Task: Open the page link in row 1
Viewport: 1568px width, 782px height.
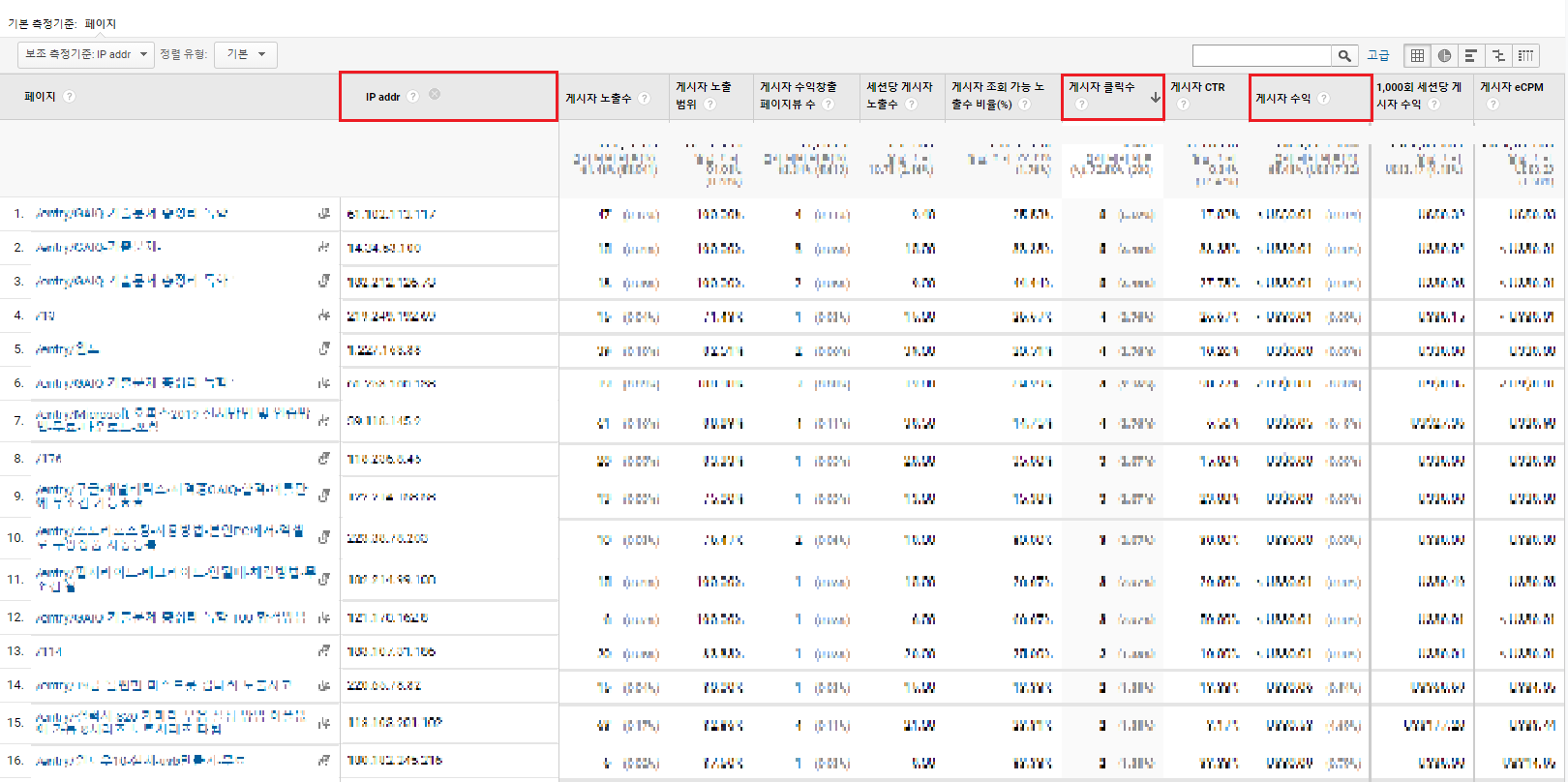Action: point(132,213)
